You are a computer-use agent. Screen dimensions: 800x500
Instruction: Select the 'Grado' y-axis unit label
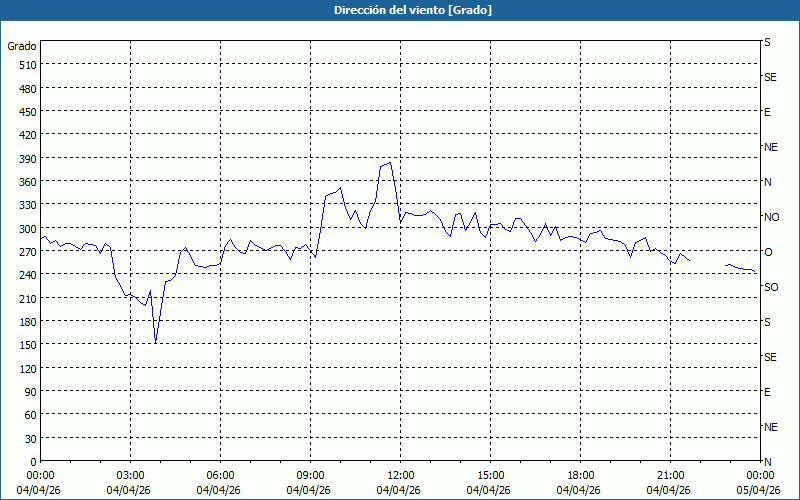(x=22, y=46)
